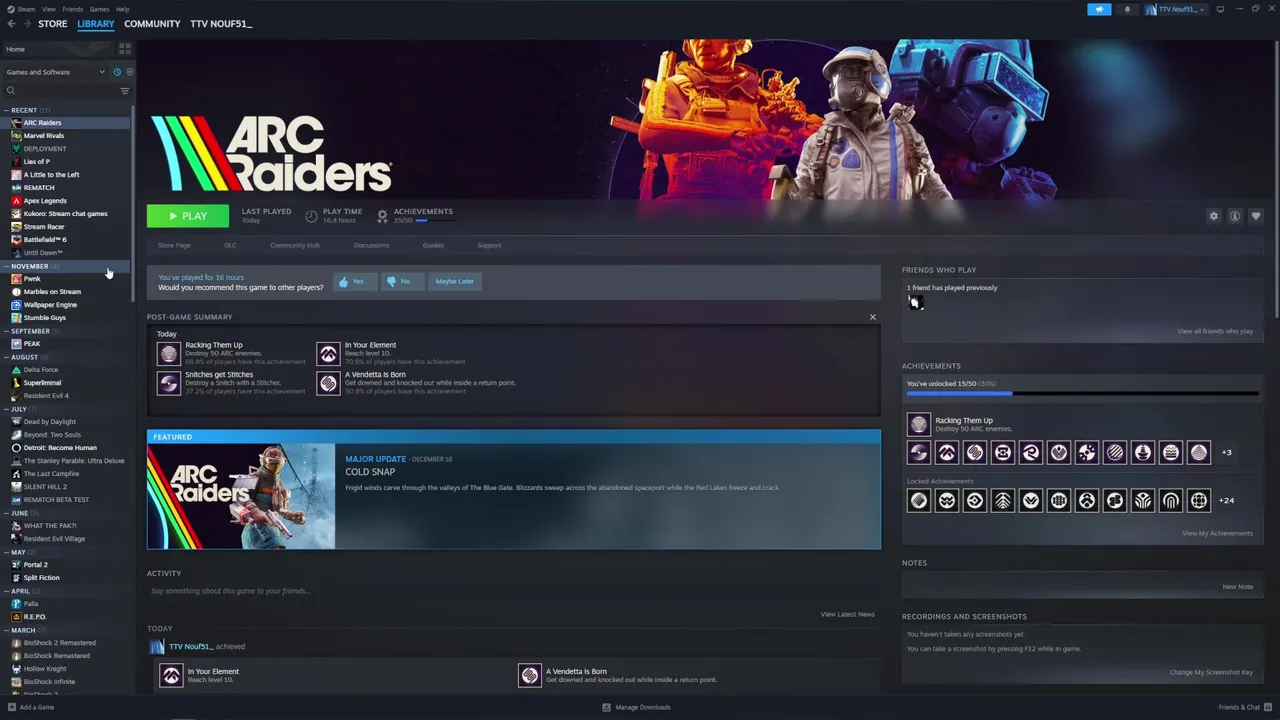This screenshot has height=720, width=1280.
Task: Click the back navigation arrow
Action: (11, 24)
